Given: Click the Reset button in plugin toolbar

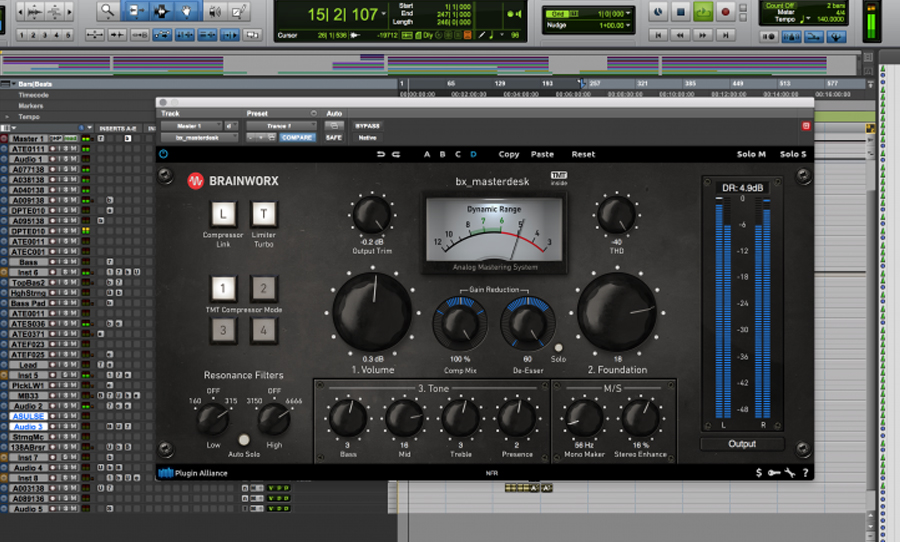Looking at the screenshot, I should click(583, 154).
